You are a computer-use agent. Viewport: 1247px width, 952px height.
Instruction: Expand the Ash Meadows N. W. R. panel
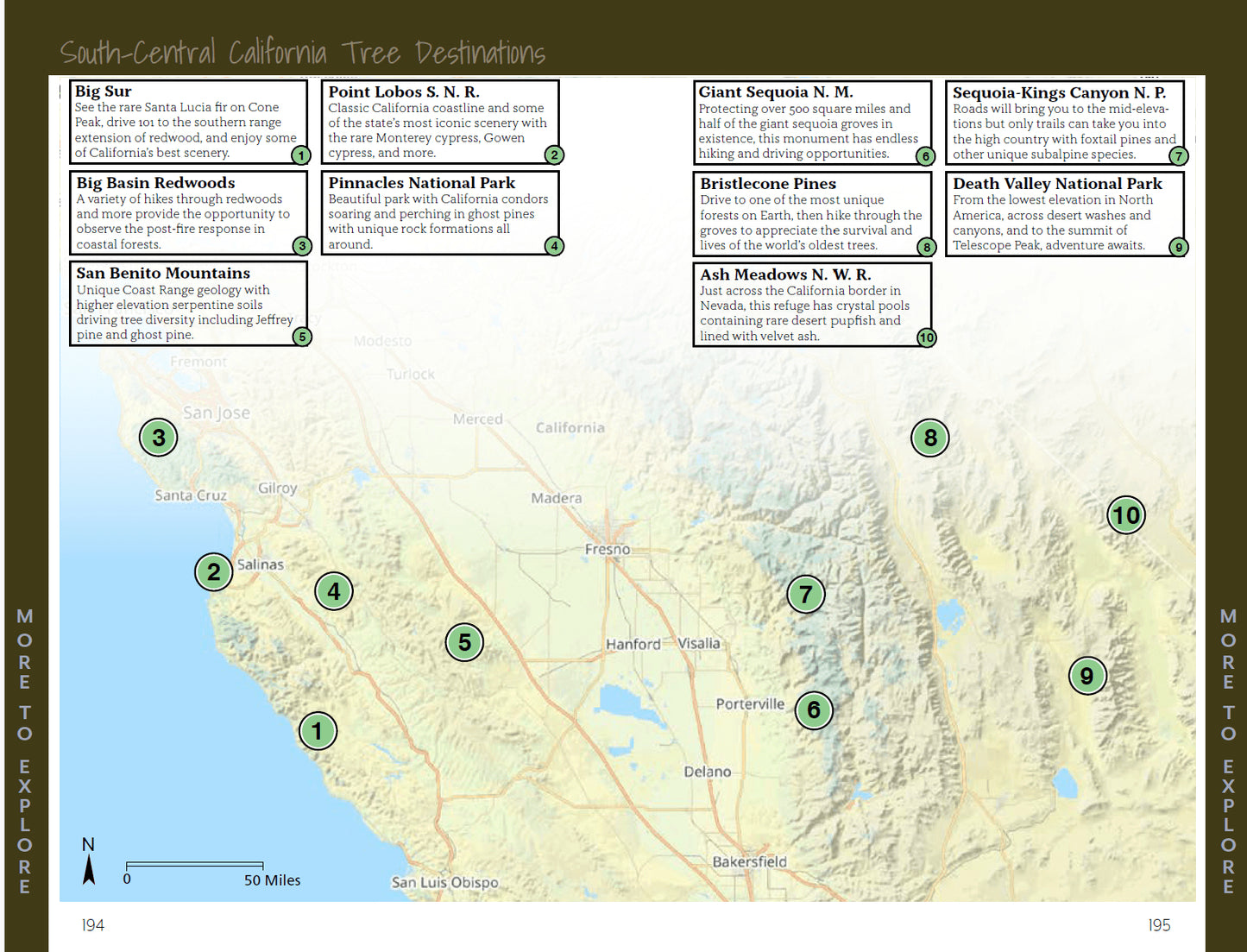tap(811, 304)
